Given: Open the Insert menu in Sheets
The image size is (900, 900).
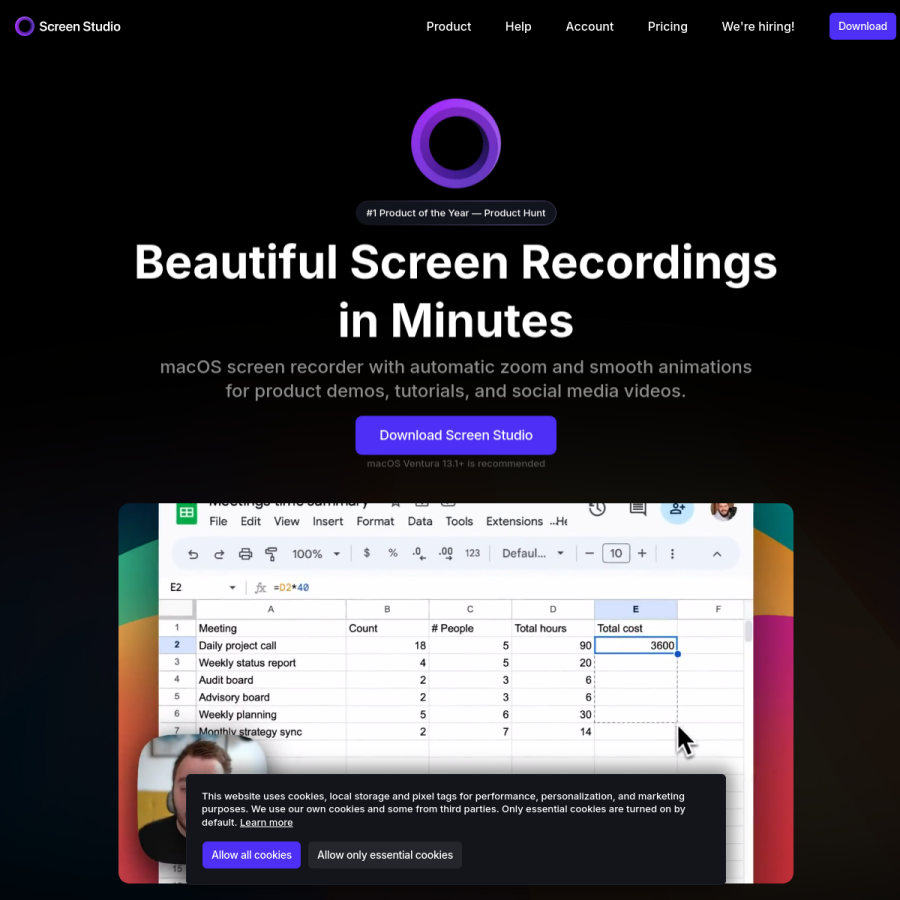Looking at the screenshot, I should [328, 521].
